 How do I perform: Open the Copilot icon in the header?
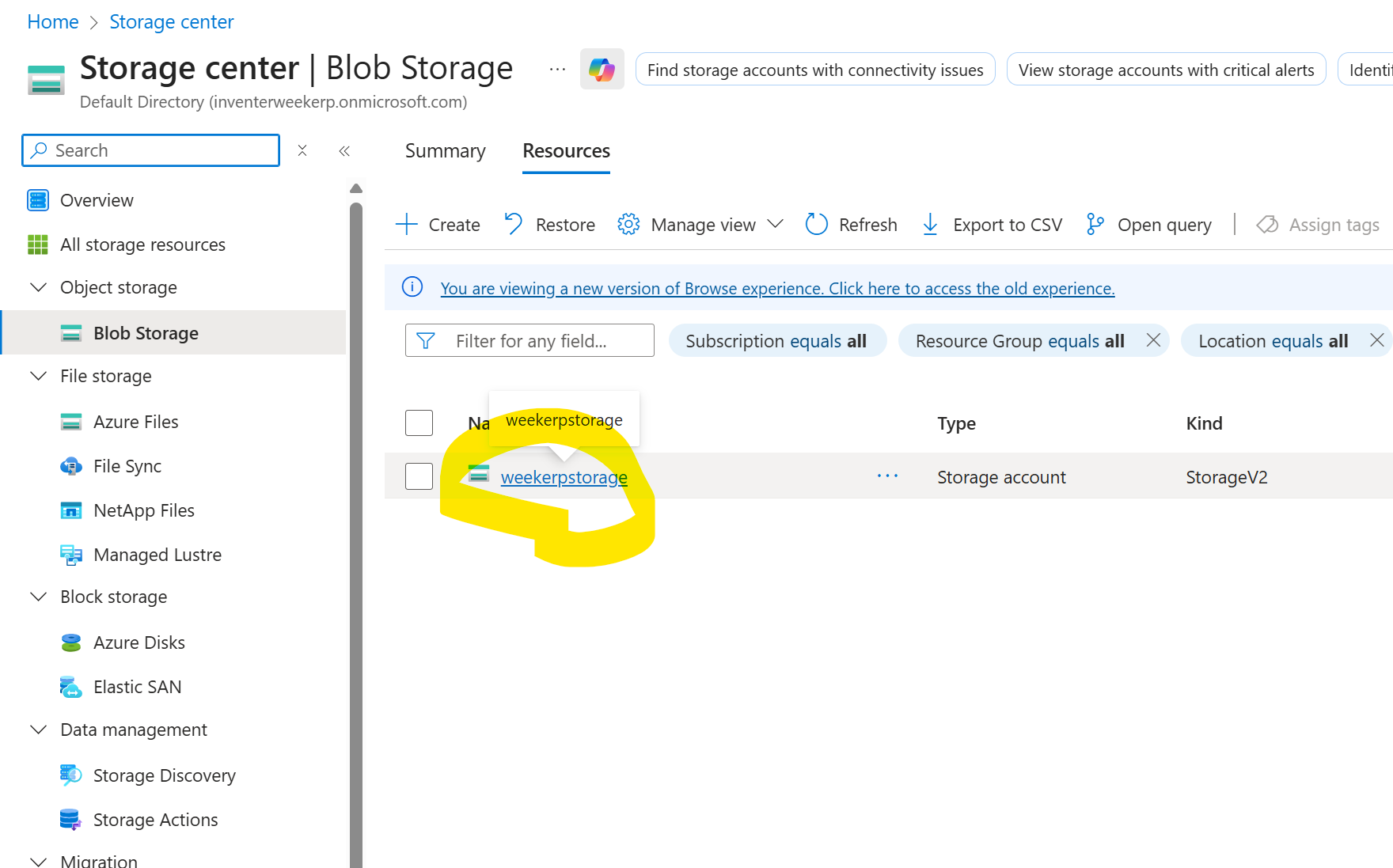click(x=602, y=70)
